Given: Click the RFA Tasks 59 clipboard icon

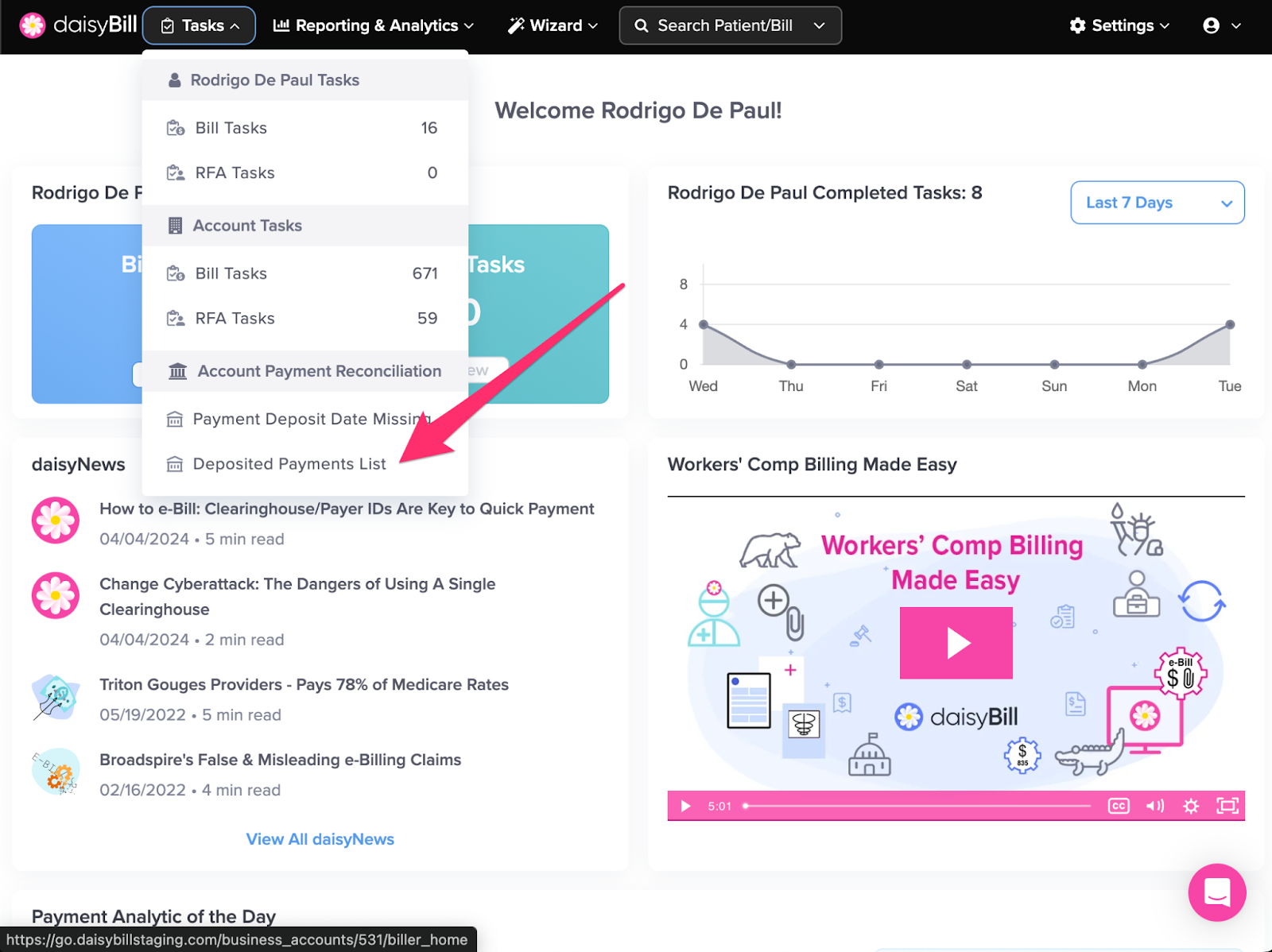Looking at the screenshot, I should point(176,318).
